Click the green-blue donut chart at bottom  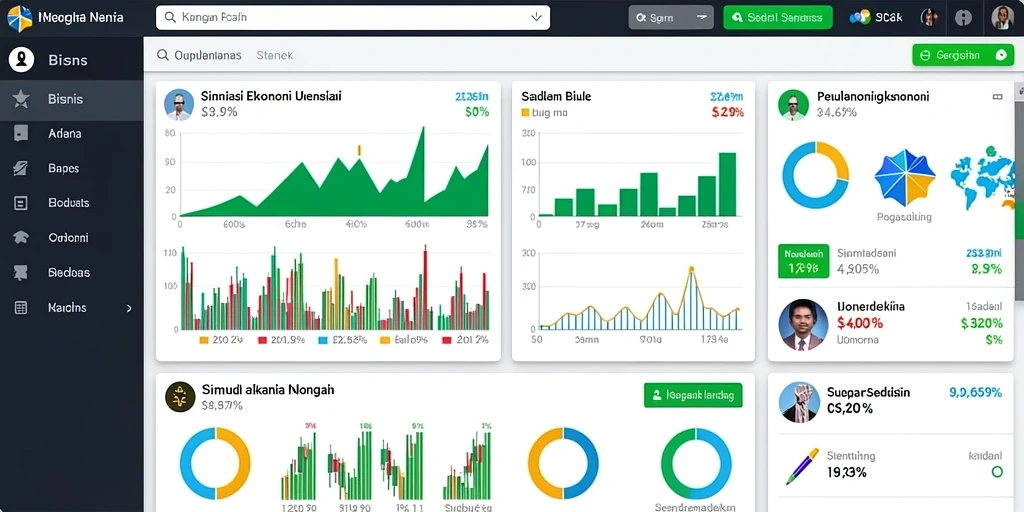[x=696, y=463]
